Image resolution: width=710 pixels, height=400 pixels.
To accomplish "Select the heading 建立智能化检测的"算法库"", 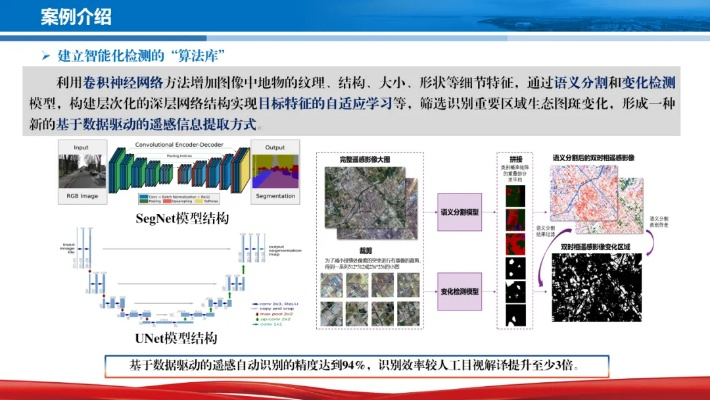I will (x=141, y=56).
